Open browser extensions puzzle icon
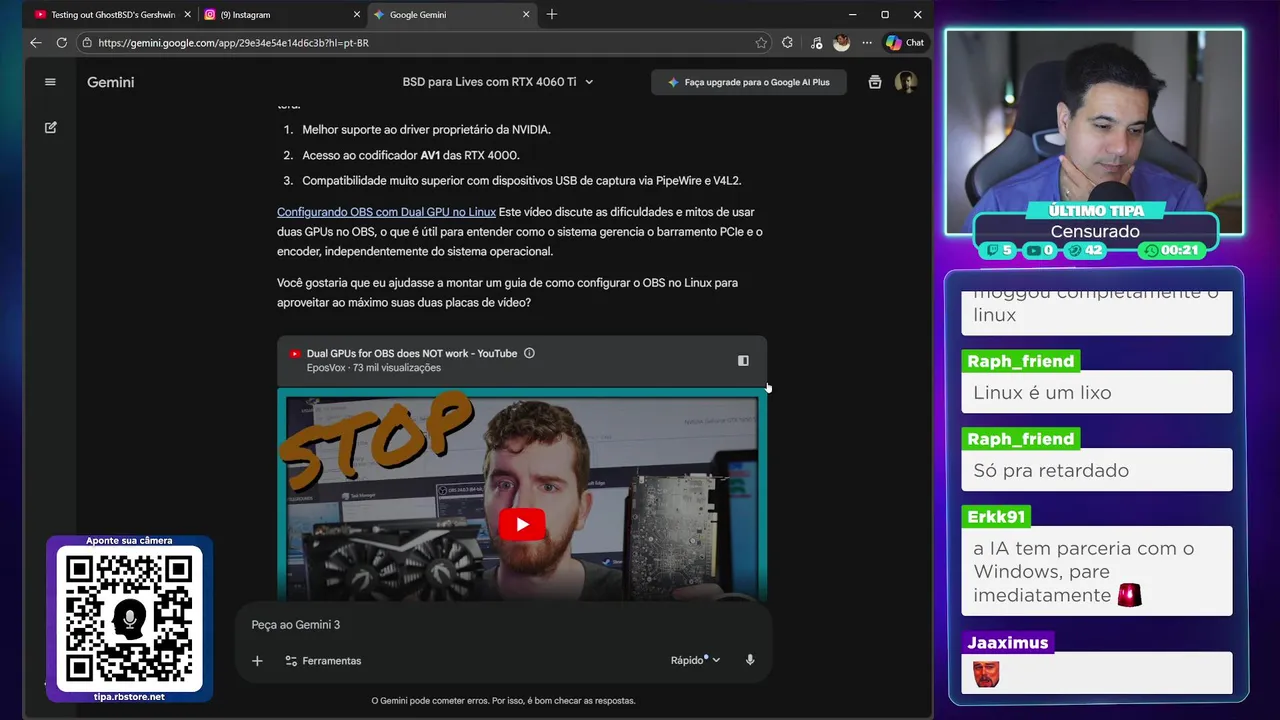 coord(787,43)
